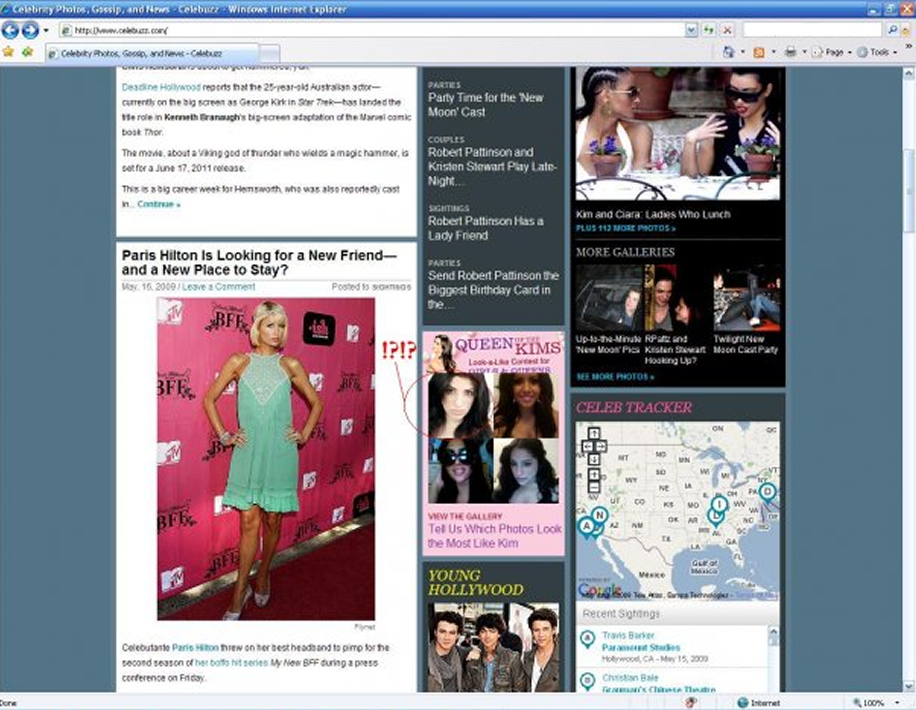Viewport: 916px width, 710px height.
Task: Click the empty new tab button
Action: pyautogui.click(x=270, y=52)
